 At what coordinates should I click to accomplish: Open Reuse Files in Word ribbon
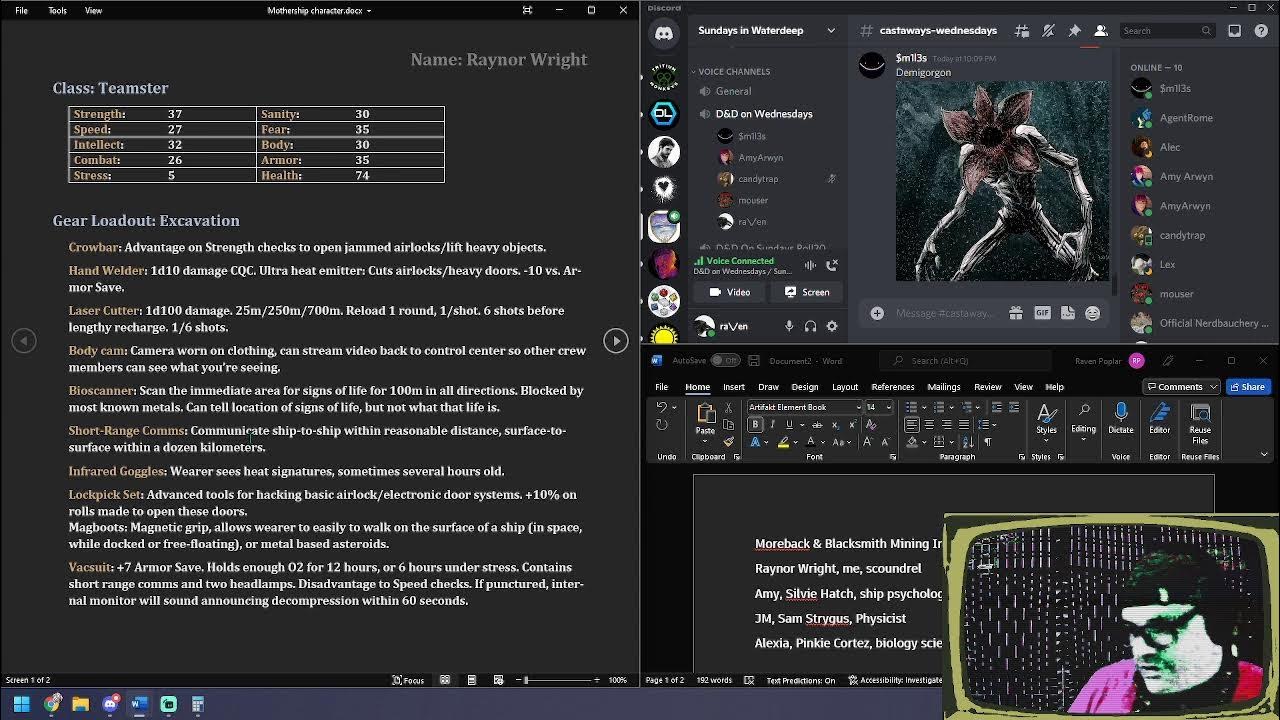1200,421
